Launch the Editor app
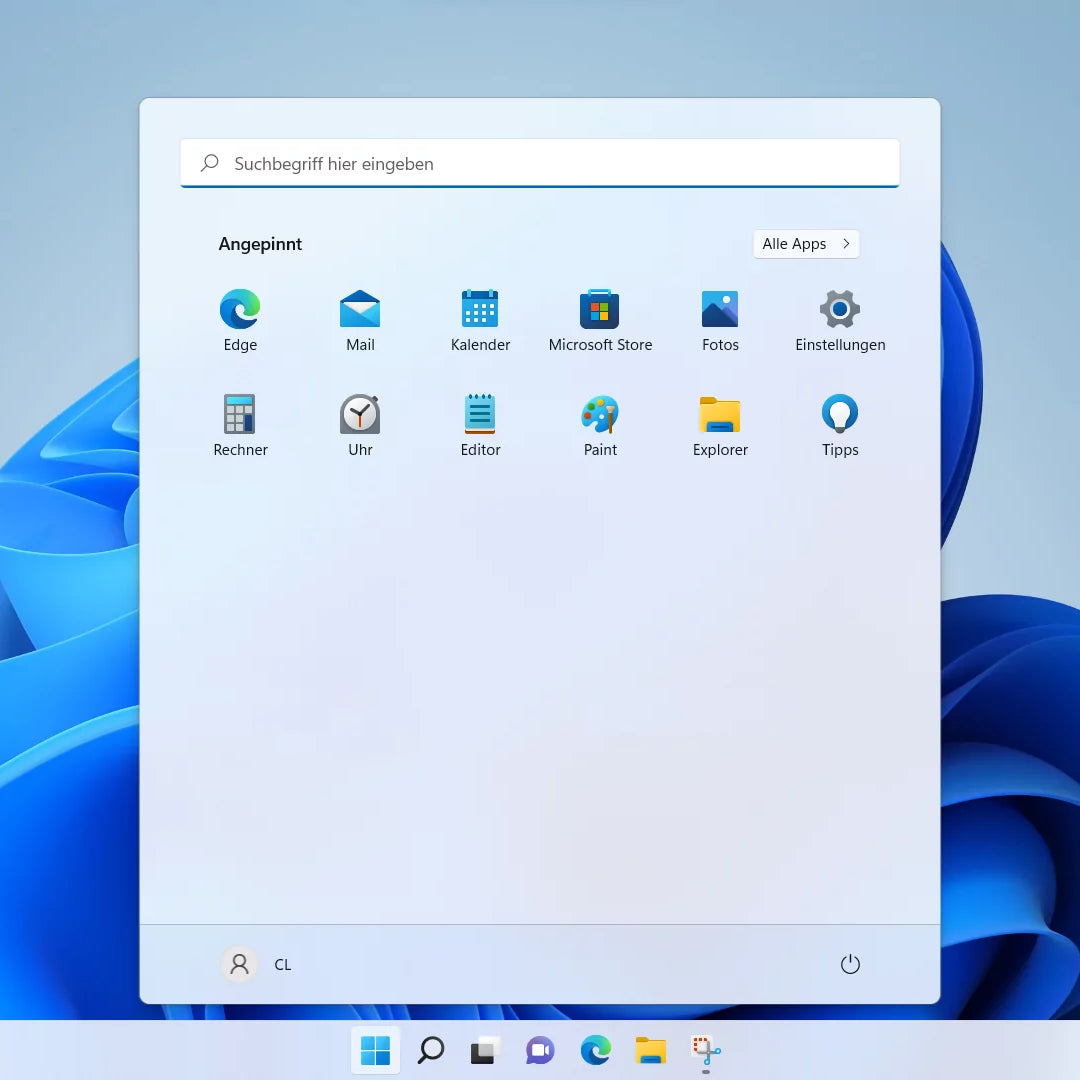1080x1080 pixels. [x=480, y=423]
